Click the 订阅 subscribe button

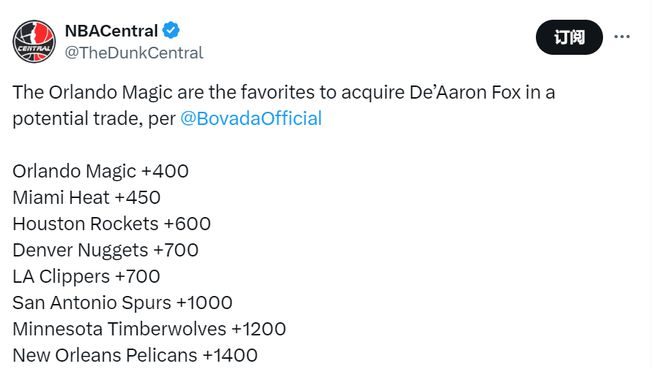[569, 37]
